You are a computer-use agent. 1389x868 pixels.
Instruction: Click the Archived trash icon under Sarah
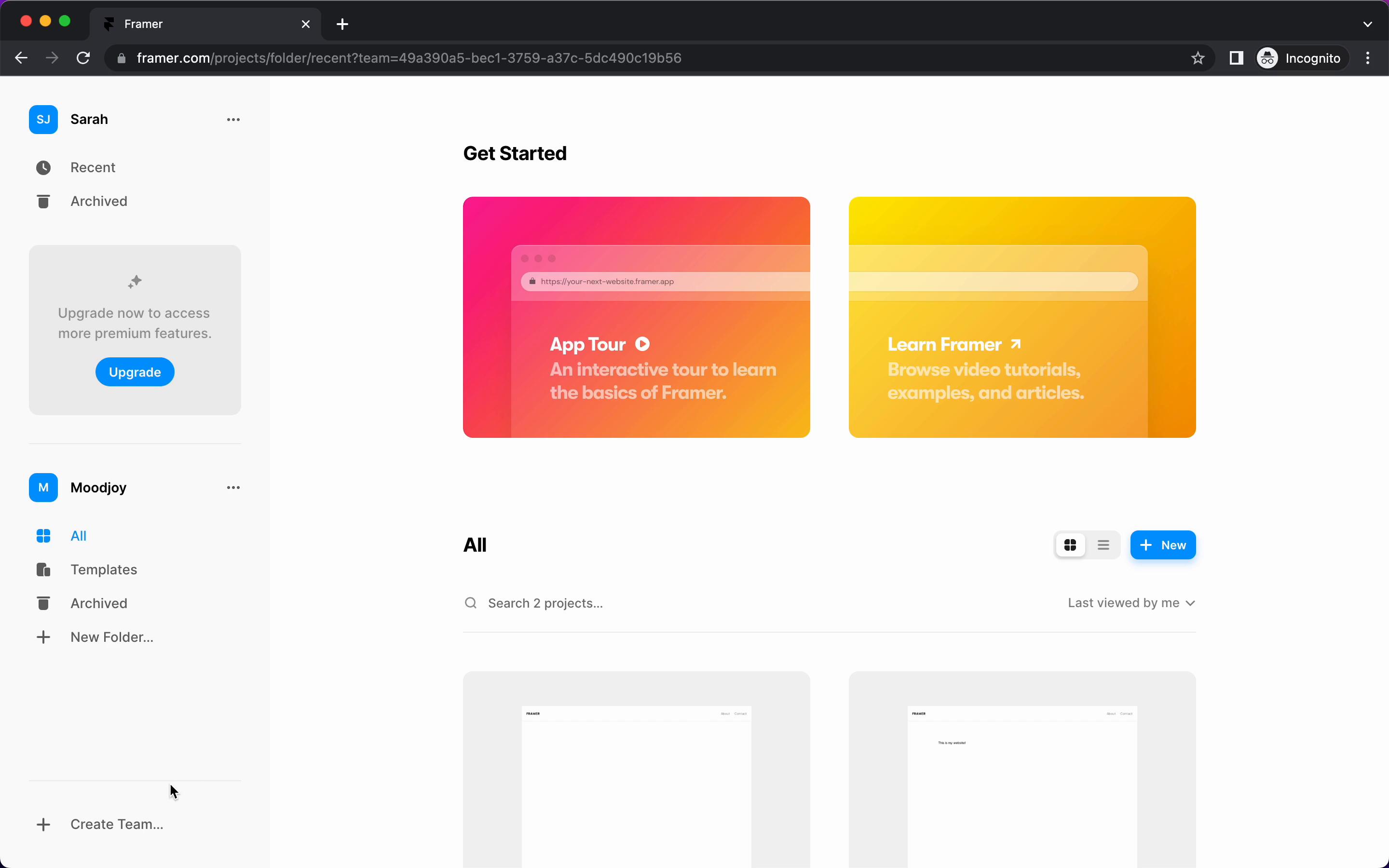43,201
